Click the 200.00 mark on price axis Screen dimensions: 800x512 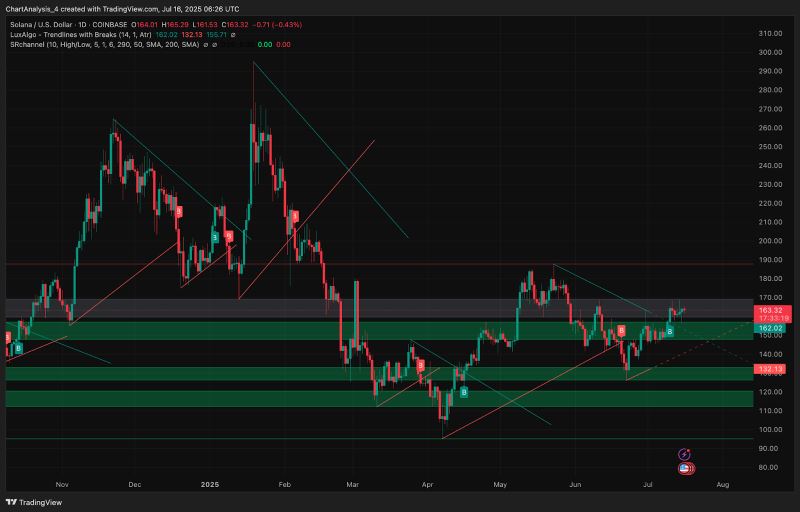[x=769, y=241]
